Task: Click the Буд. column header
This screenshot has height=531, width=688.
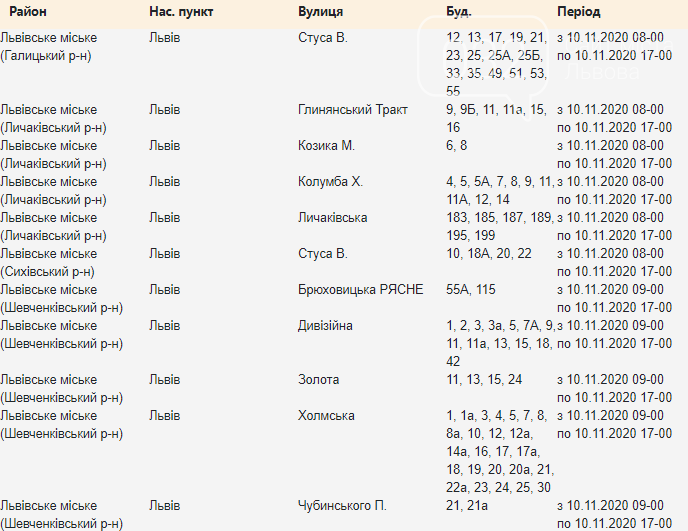Action: [459, 11]
